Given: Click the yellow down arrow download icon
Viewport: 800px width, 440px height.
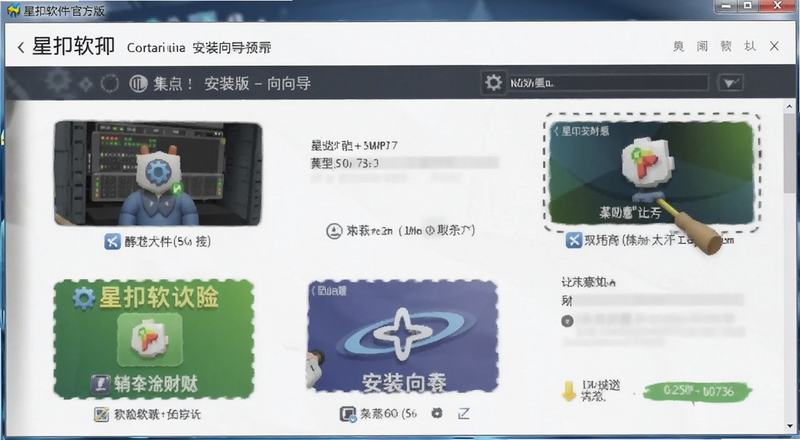Looking at the screenshot, I should [569, 391].
